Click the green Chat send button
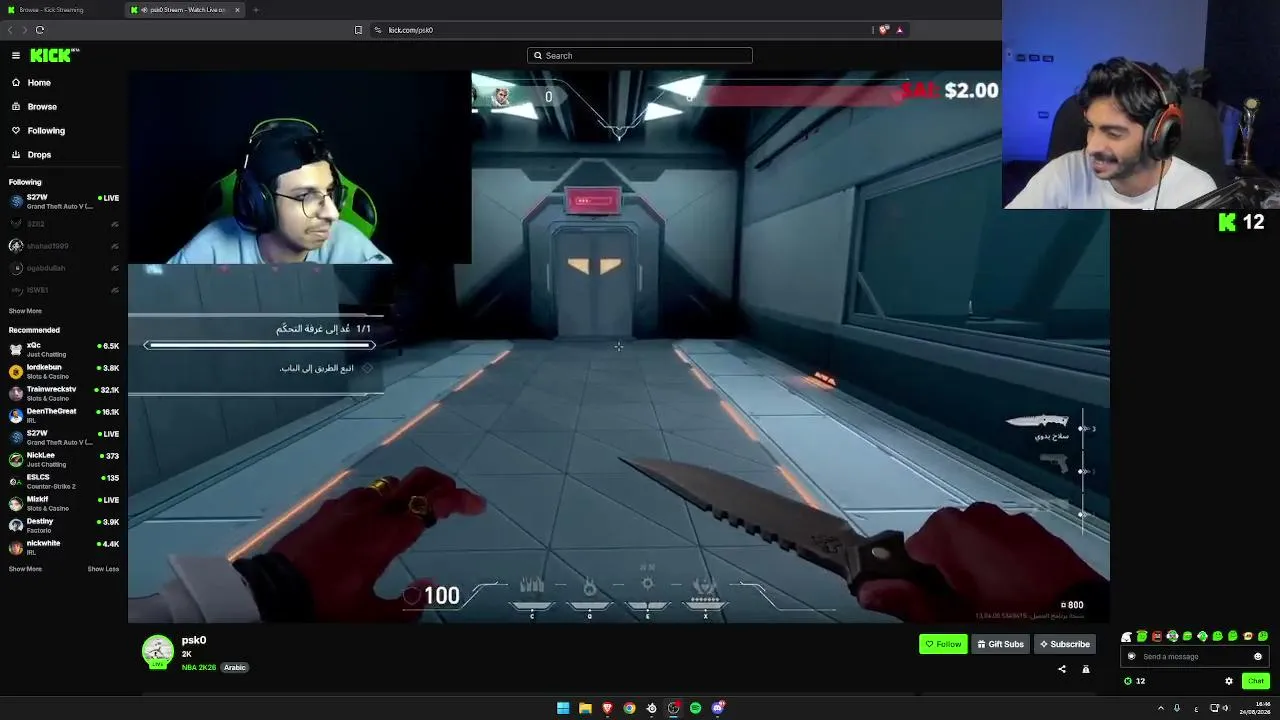 coord(1256,681)
